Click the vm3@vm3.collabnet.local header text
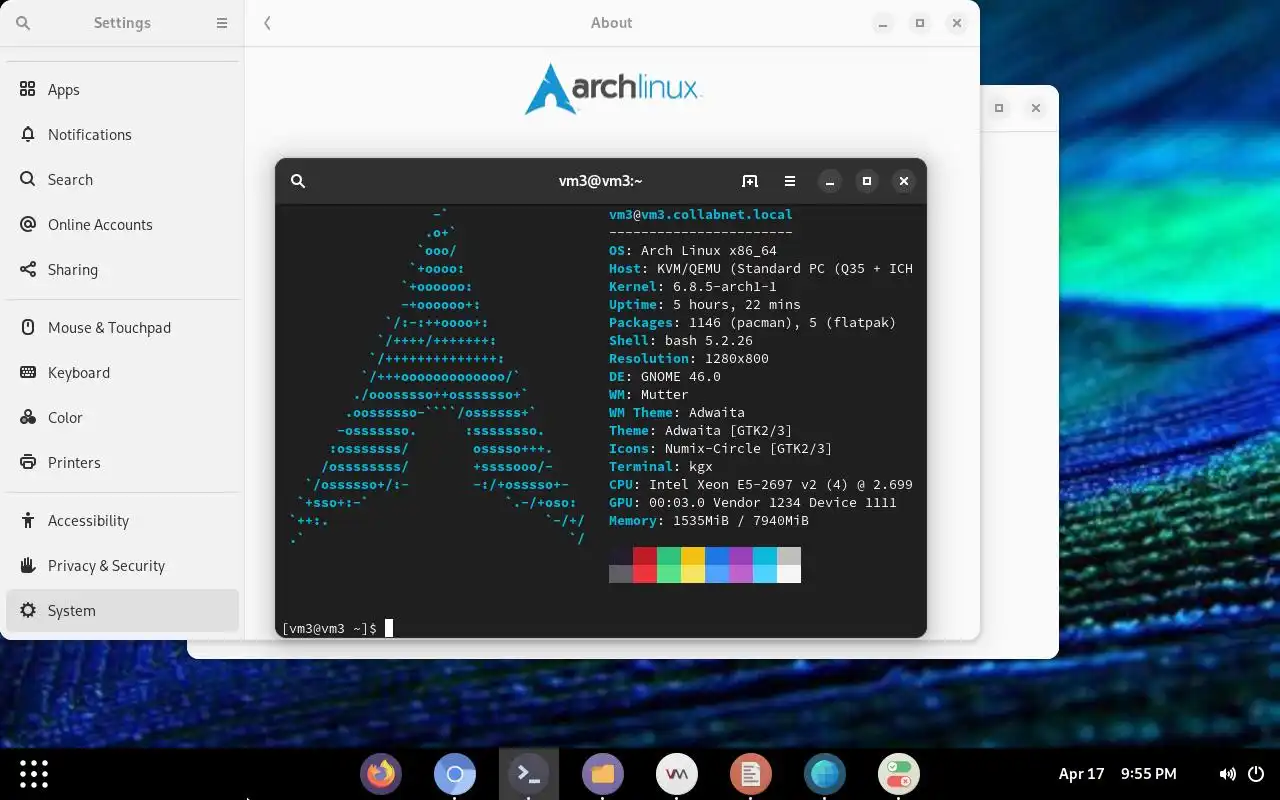This screenshot has width=1280, height=800. click(700, 214)
